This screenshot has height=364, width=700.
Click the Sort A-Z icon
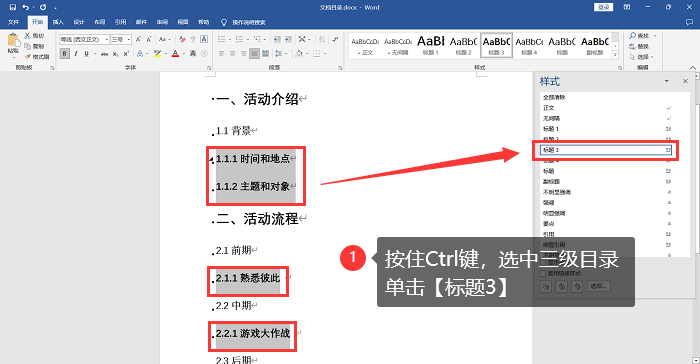pyautogui.click(x=322, y=39)
